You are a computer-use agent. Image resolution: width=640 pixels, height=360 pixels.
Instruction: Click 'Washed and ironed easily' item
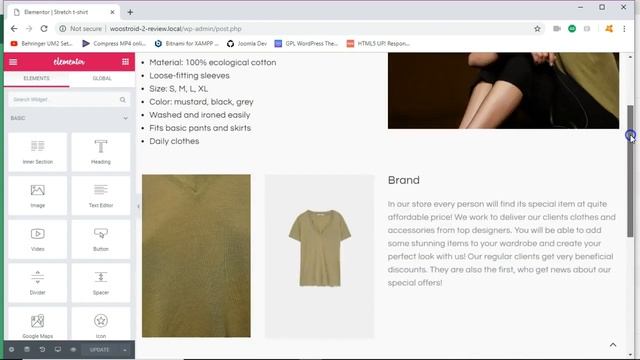point(200,115)
